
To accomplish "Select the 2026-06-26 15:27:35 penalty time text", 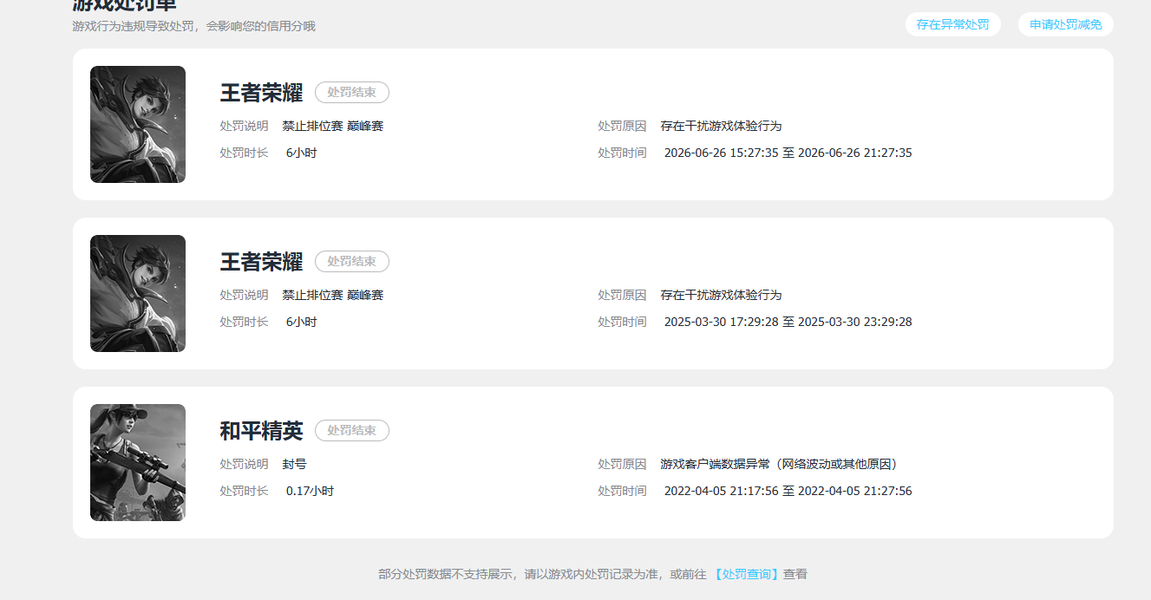I will click(x=721, y=153).
